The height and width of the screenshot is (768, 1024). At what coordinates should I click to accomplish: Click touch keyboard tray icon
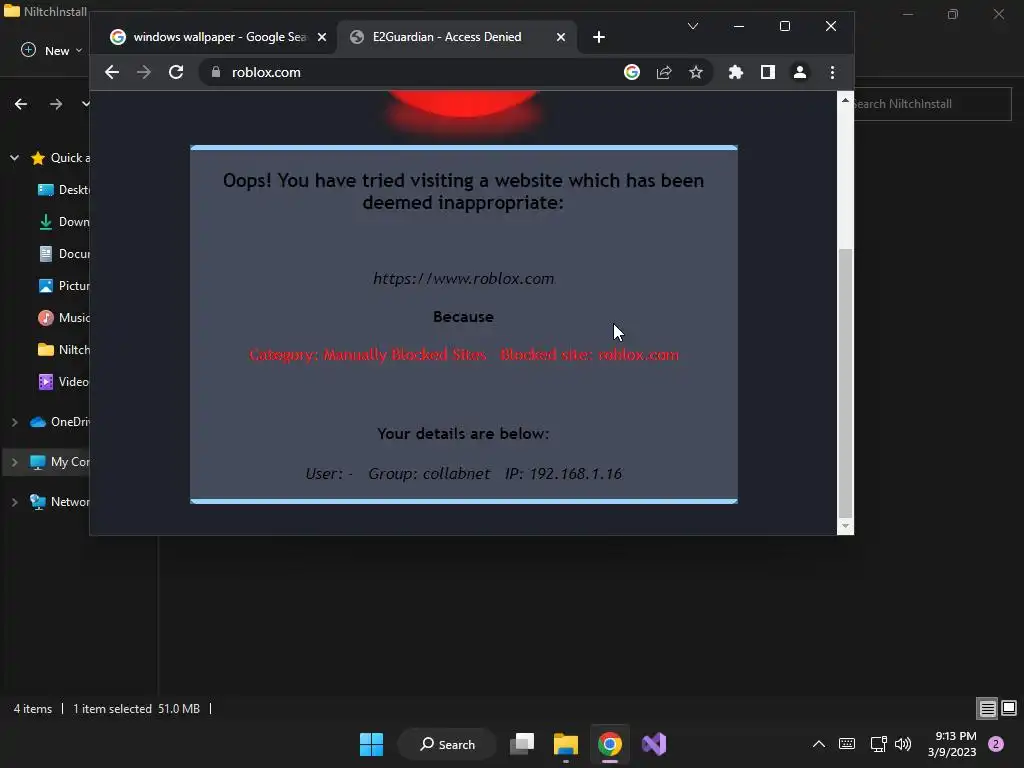click(x=847, y=744)
